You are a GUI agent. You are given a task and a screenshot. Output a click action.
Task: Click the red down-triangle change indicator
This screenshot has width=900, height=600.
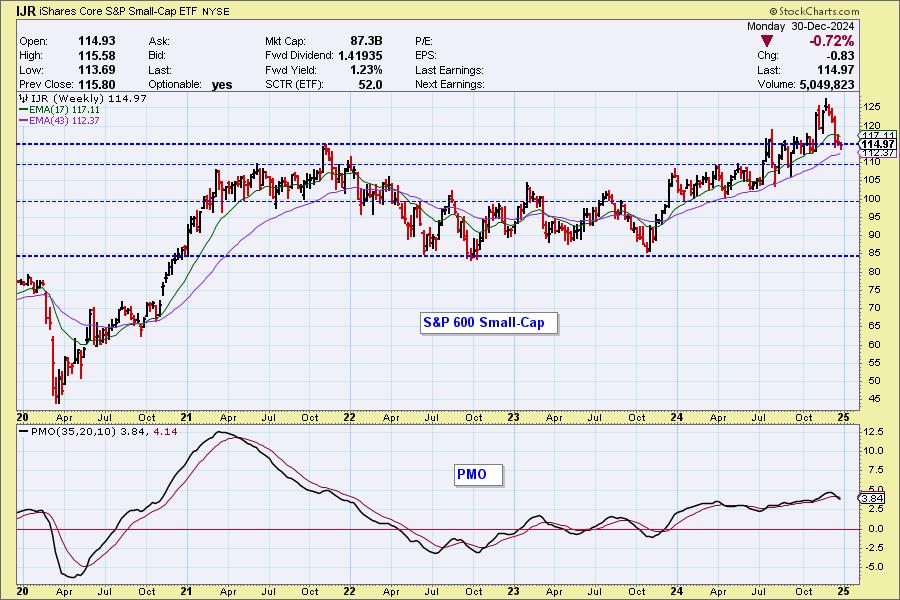(766, 41)
